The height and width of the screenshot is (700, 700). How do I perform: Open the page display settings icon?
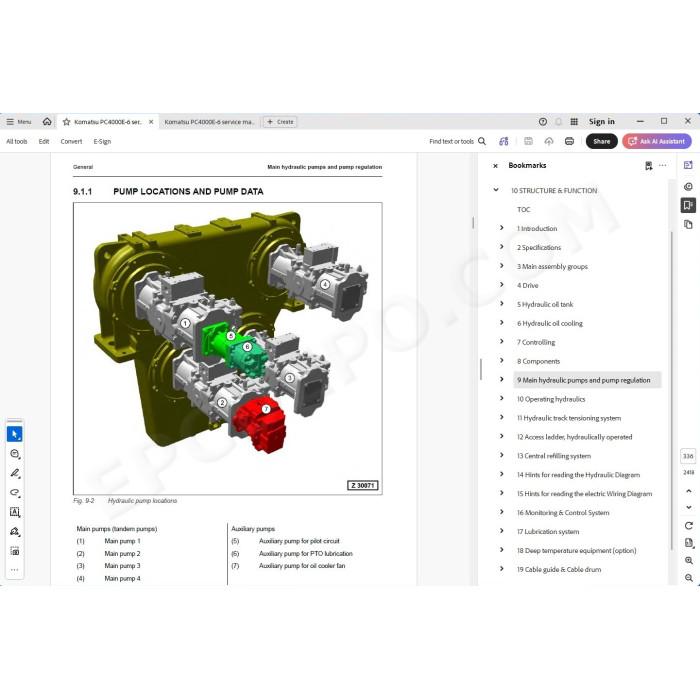[688, 543]
